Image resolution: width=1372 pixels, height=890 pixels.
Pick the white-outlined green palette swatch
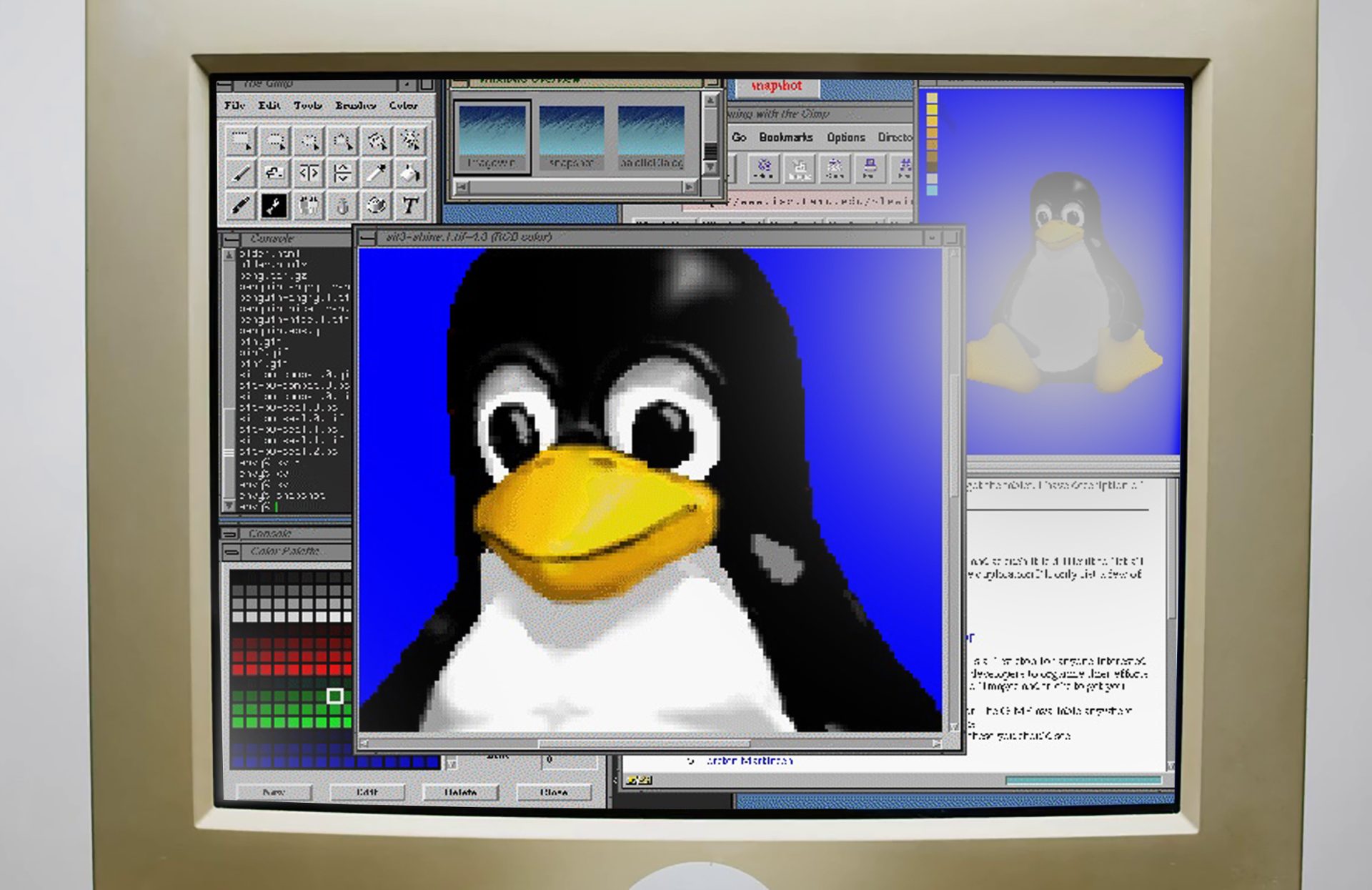334,696
